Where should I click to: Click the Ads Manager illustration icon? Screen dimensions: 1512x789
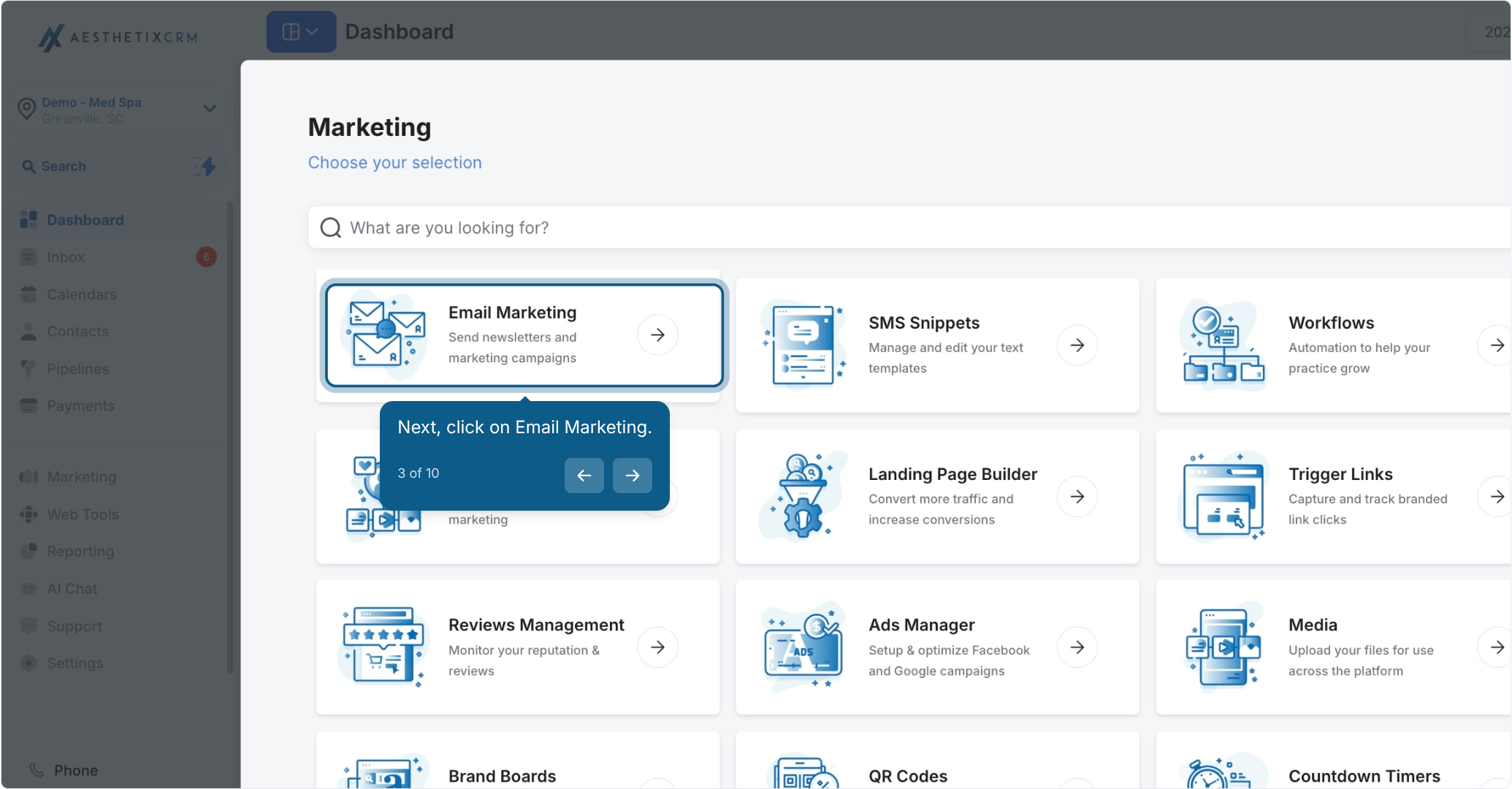(803, 647)
